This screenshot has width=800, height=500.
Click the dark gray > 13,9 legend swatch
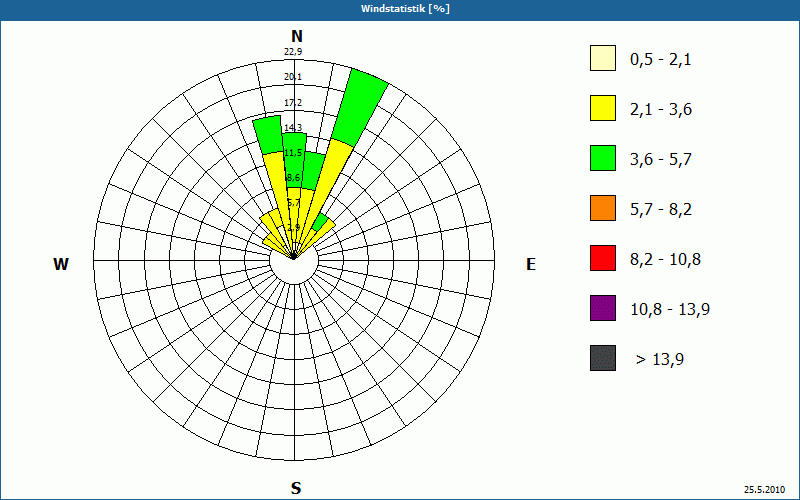603,358
